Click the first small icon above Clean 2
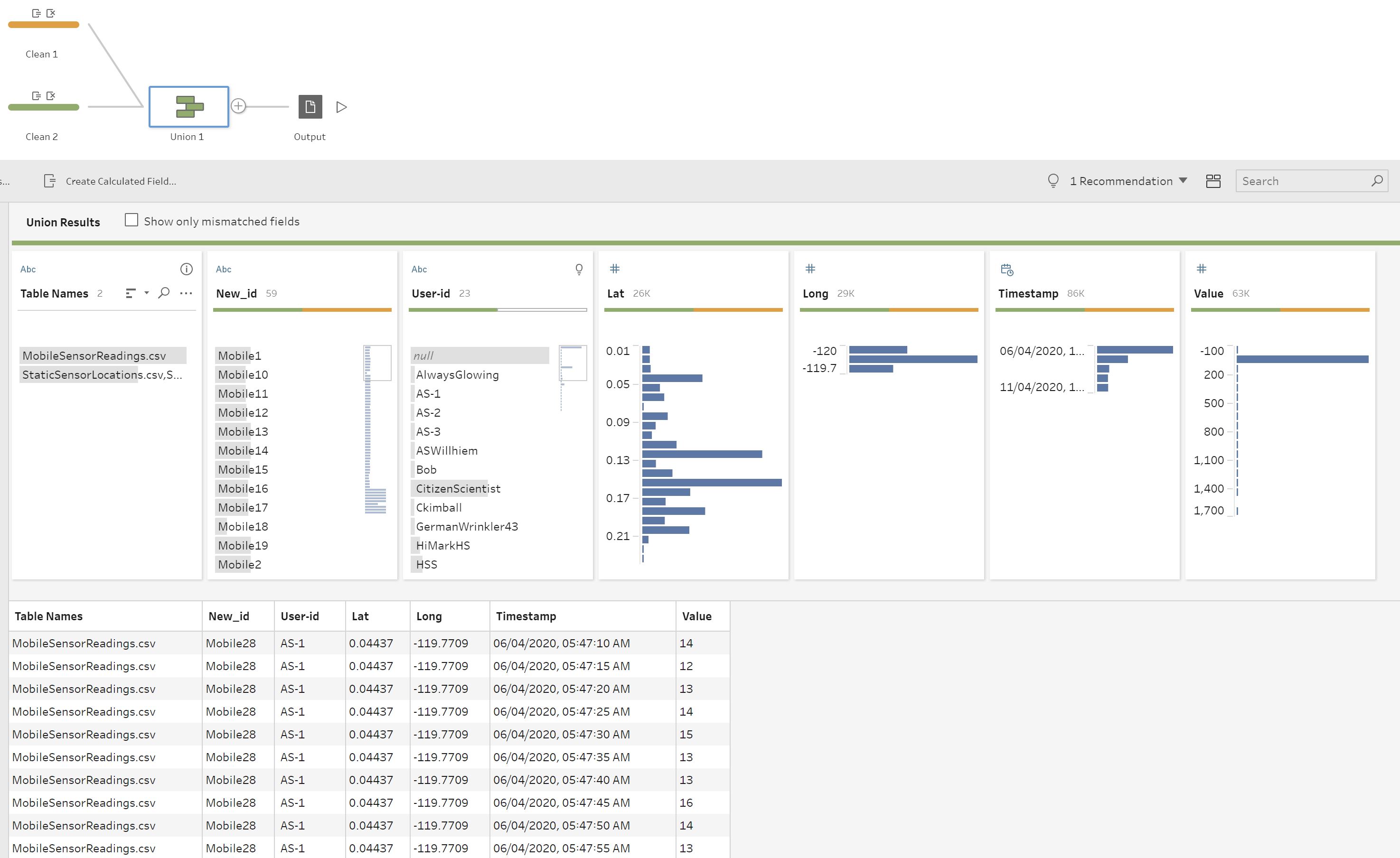The image size is (1400, 858). coord(37,95)
